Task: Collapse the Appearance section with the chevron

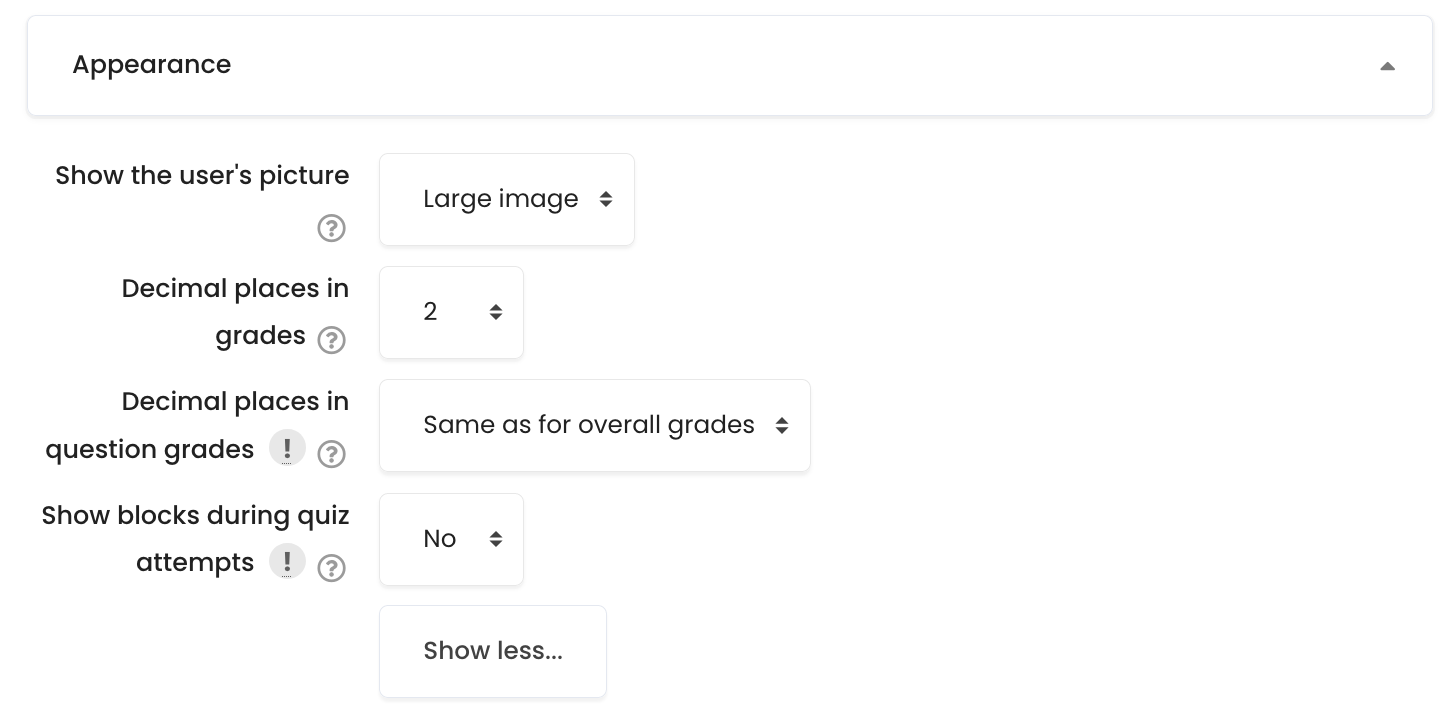Action: coord(1388,65)
